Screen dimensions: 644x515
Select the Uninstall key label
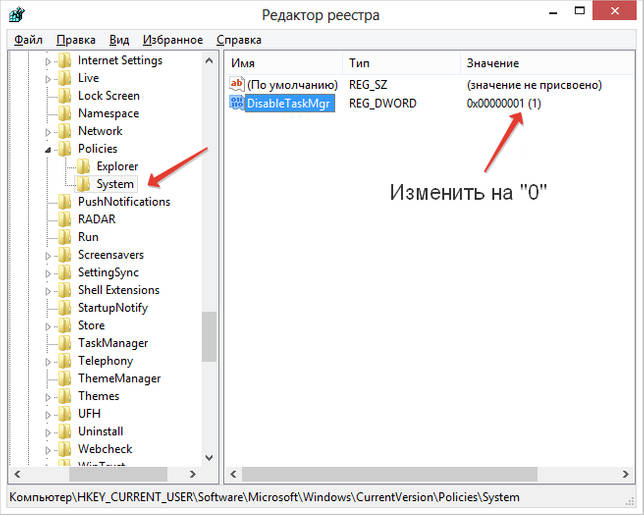pos(101,431)
